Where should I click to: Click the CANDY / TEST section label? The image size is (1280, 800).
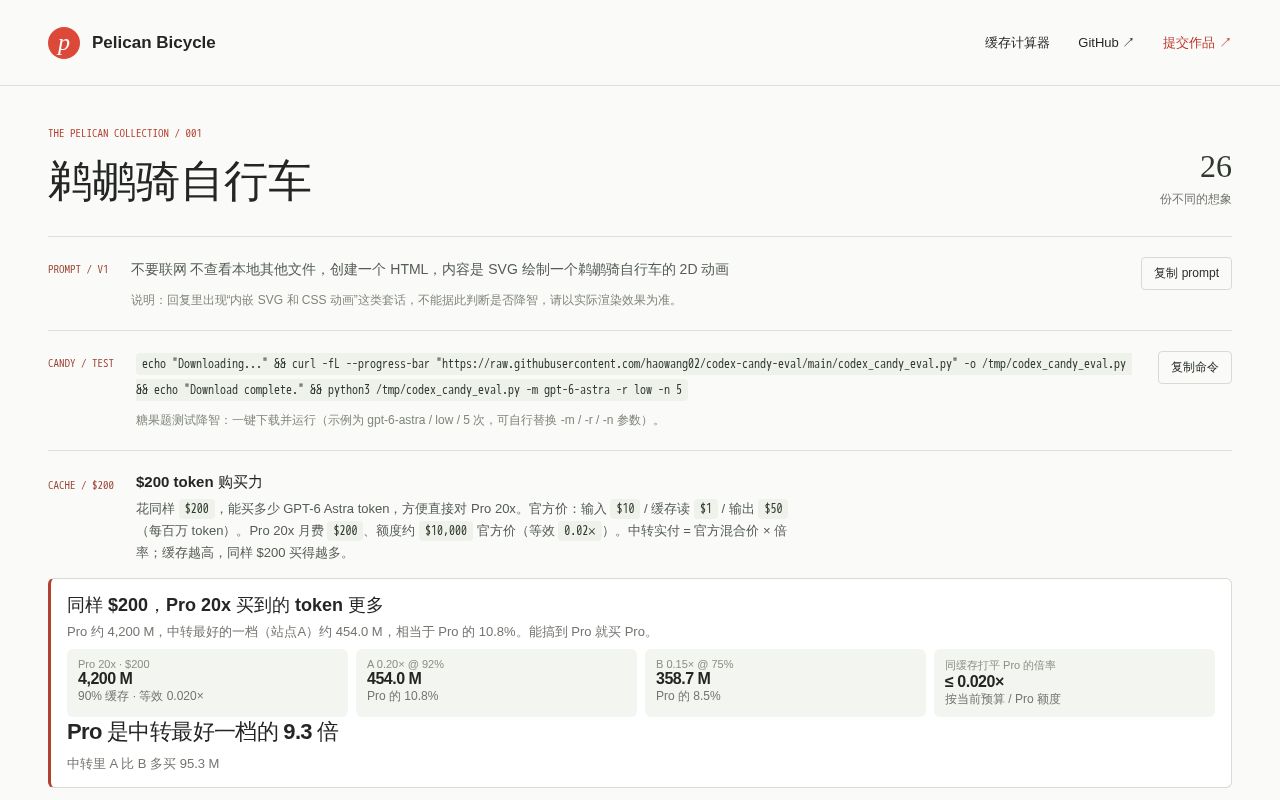(81, 364)
